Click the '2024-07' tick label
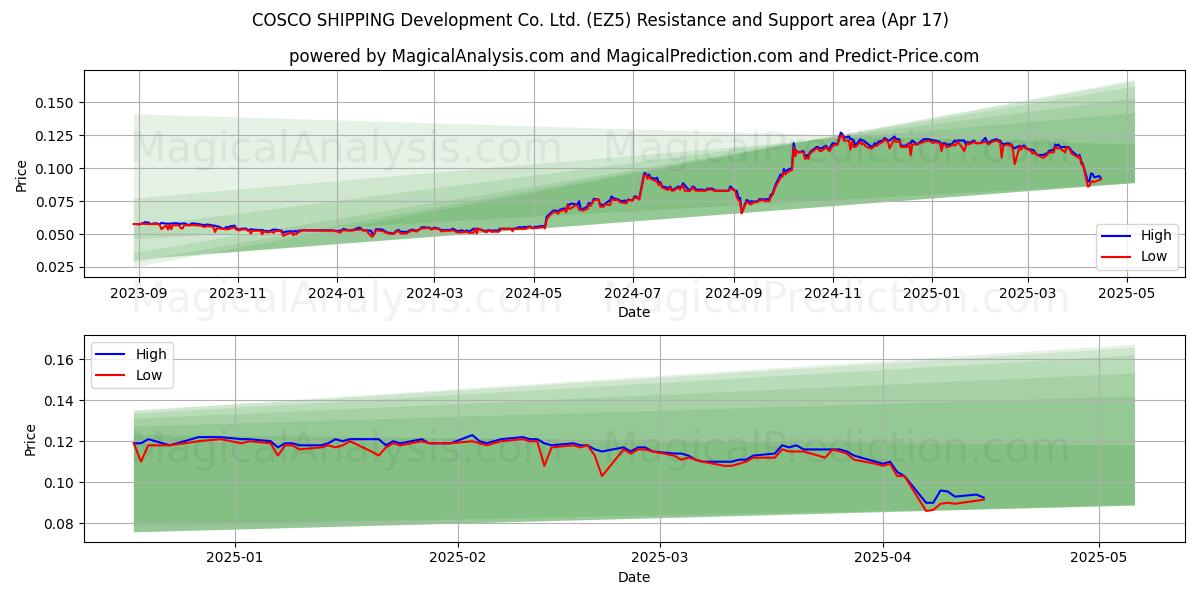 coord(632,293)
